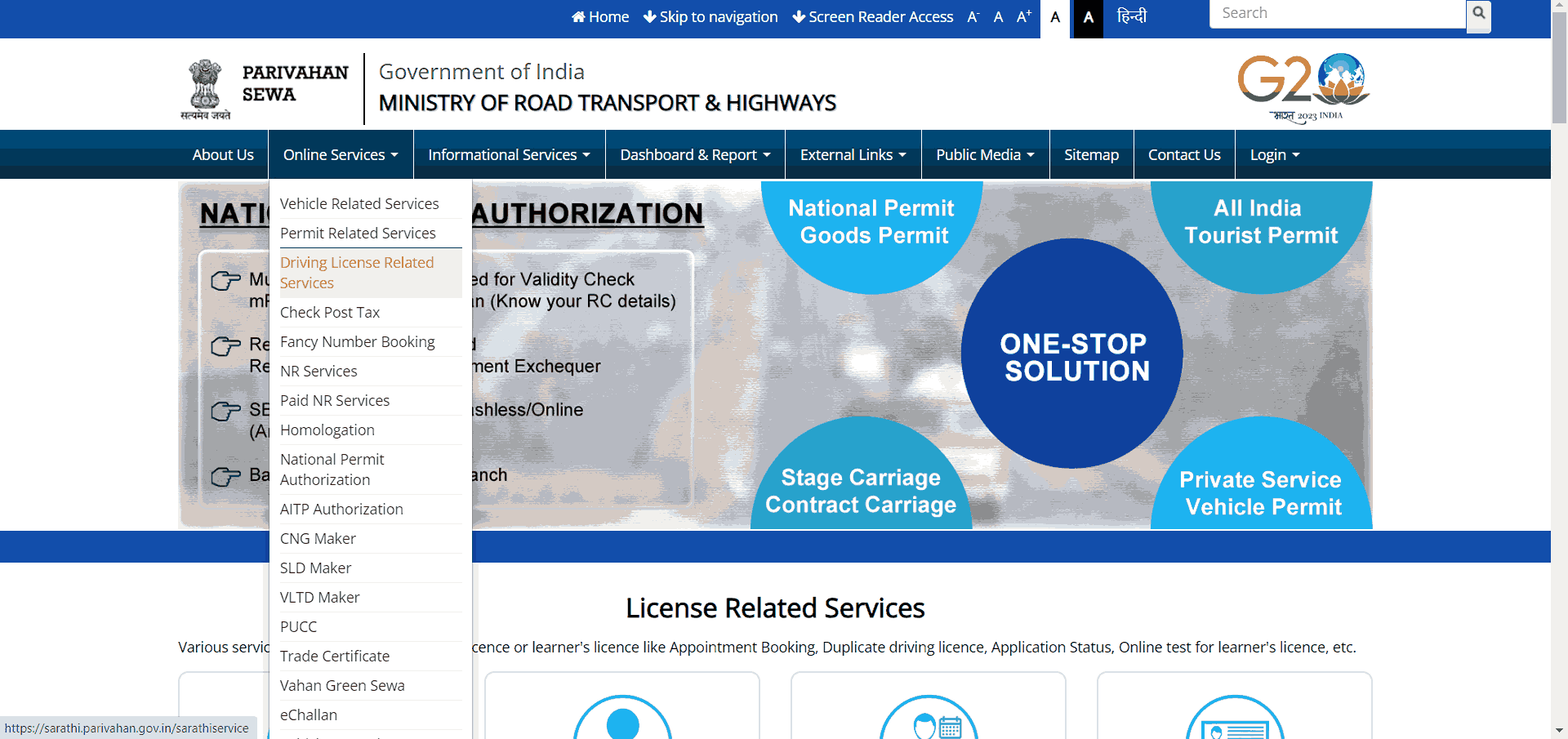Select Paid NR Services entry

[371, 401]
